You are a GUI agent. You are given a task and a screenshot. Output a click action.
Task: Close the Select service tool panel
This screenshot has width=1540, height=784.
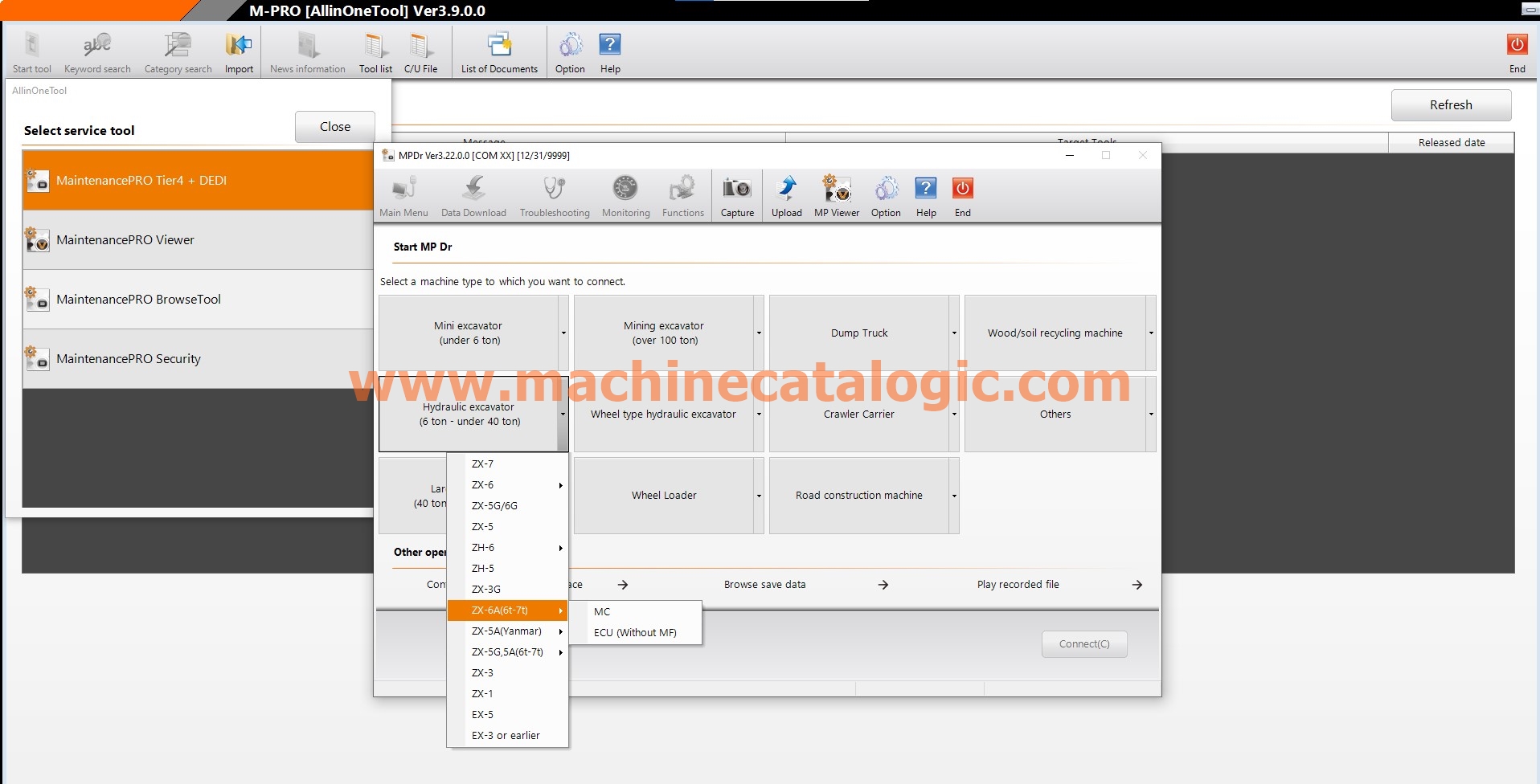(335, 127)
